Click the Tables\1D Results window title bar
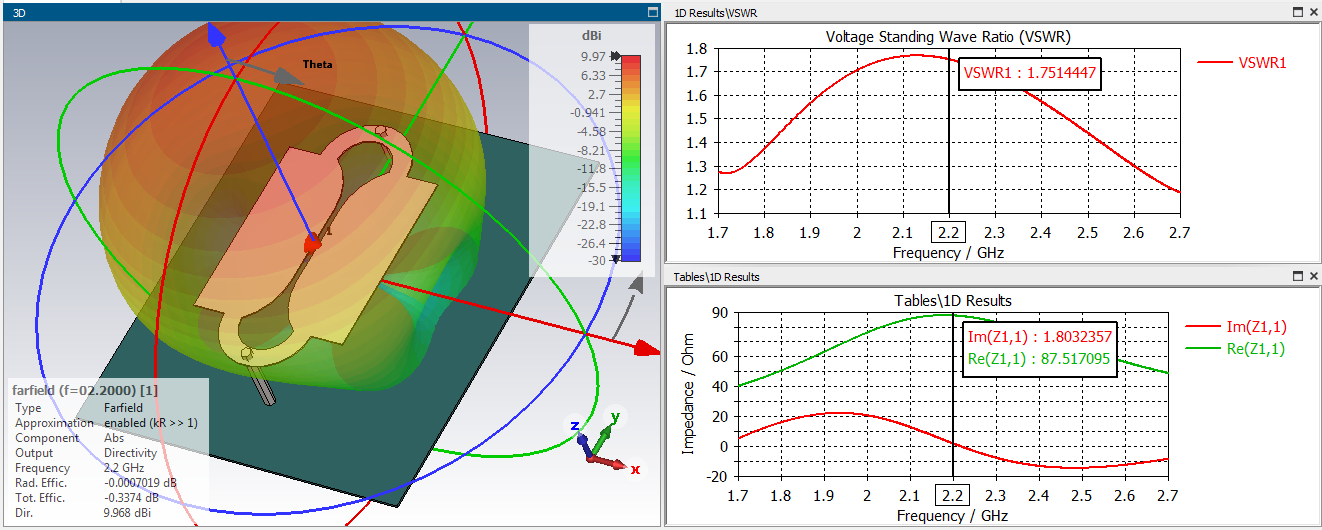 990,276
